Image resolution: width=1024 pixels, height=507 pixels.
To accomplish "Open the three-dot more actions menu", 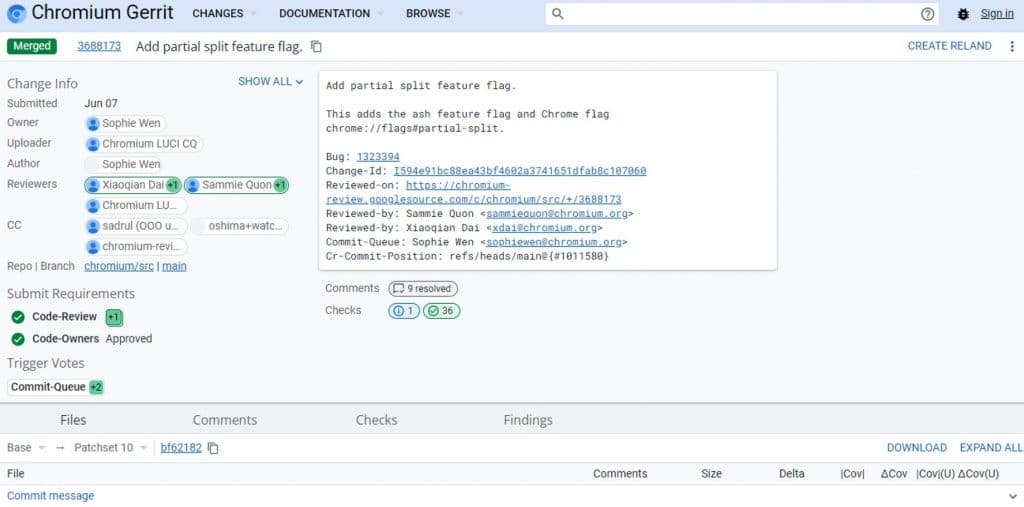I will point(1012,46).
